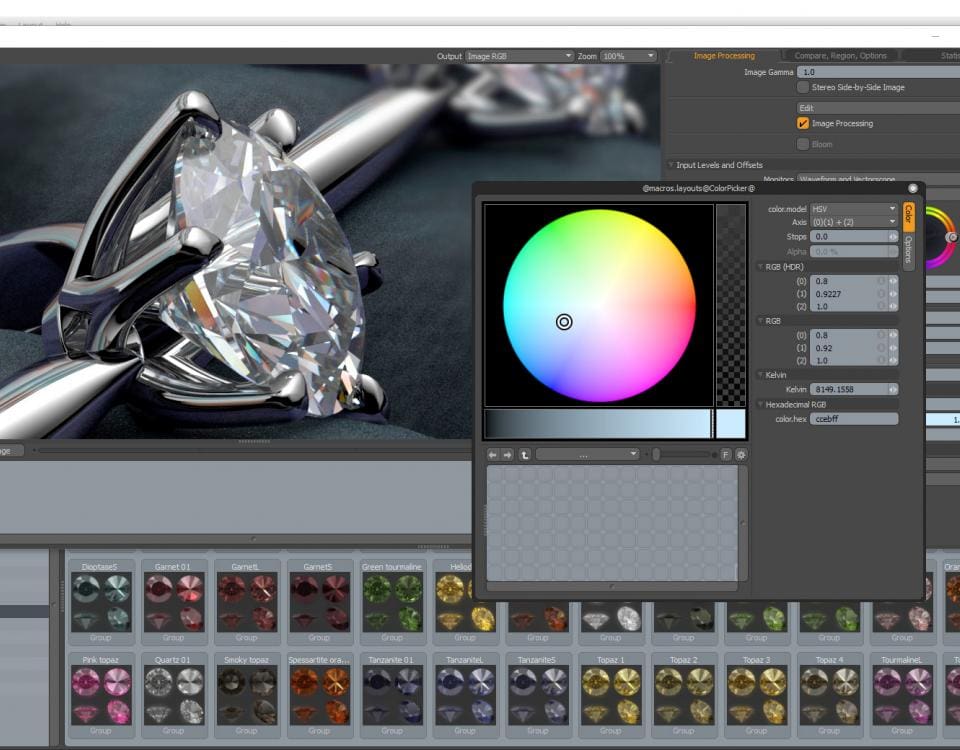This screenshot has height=750, width=960.
Task: Click the forward arrow in color picker toolbar
Action: pyautogui.click(x=508, y=455)
